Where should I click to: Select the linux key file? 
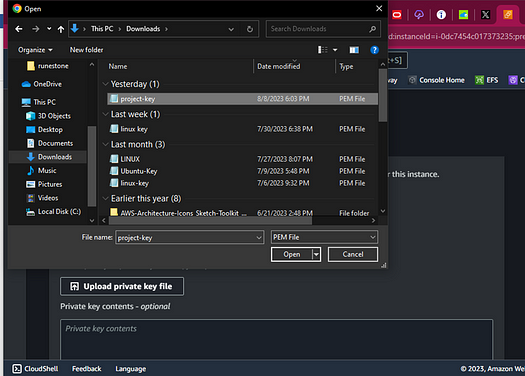[242, 129]
